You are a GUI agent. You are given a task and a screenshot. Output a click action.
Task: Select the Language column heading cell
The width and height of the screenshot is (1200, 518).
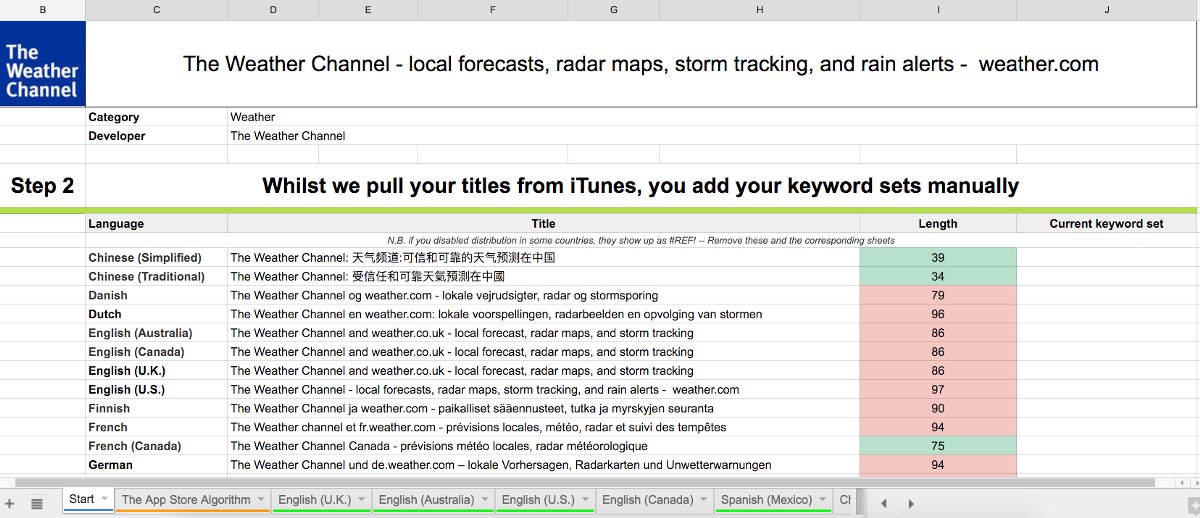click(156, 224)
